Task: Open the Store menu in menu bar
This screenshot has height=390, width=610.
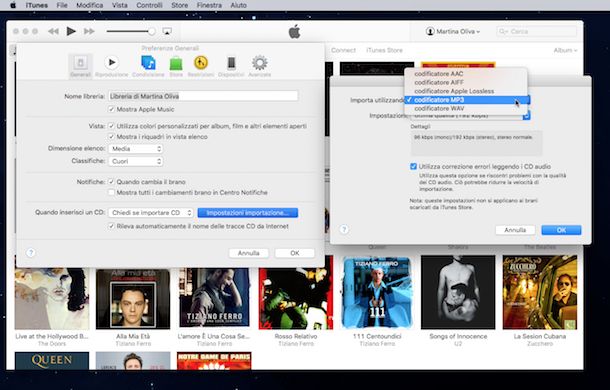Action: [179, 5]
